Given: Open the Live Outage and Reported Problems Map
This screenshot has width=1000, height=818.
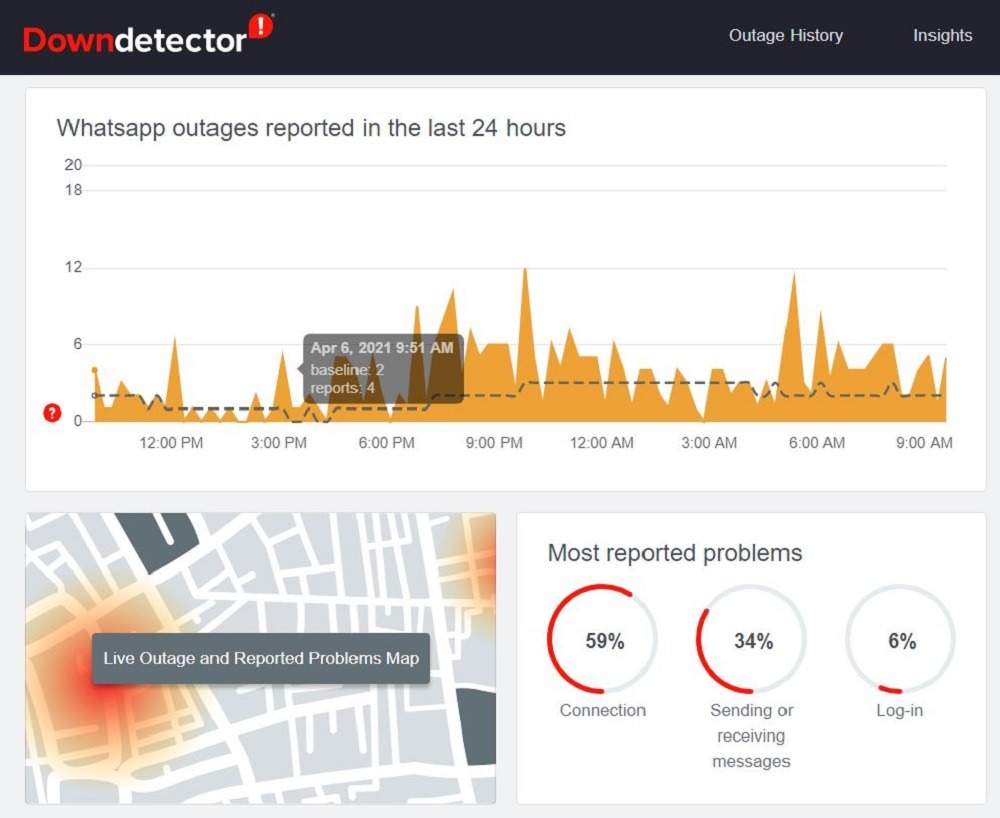Looking at the screenshot, I should 261,658.
